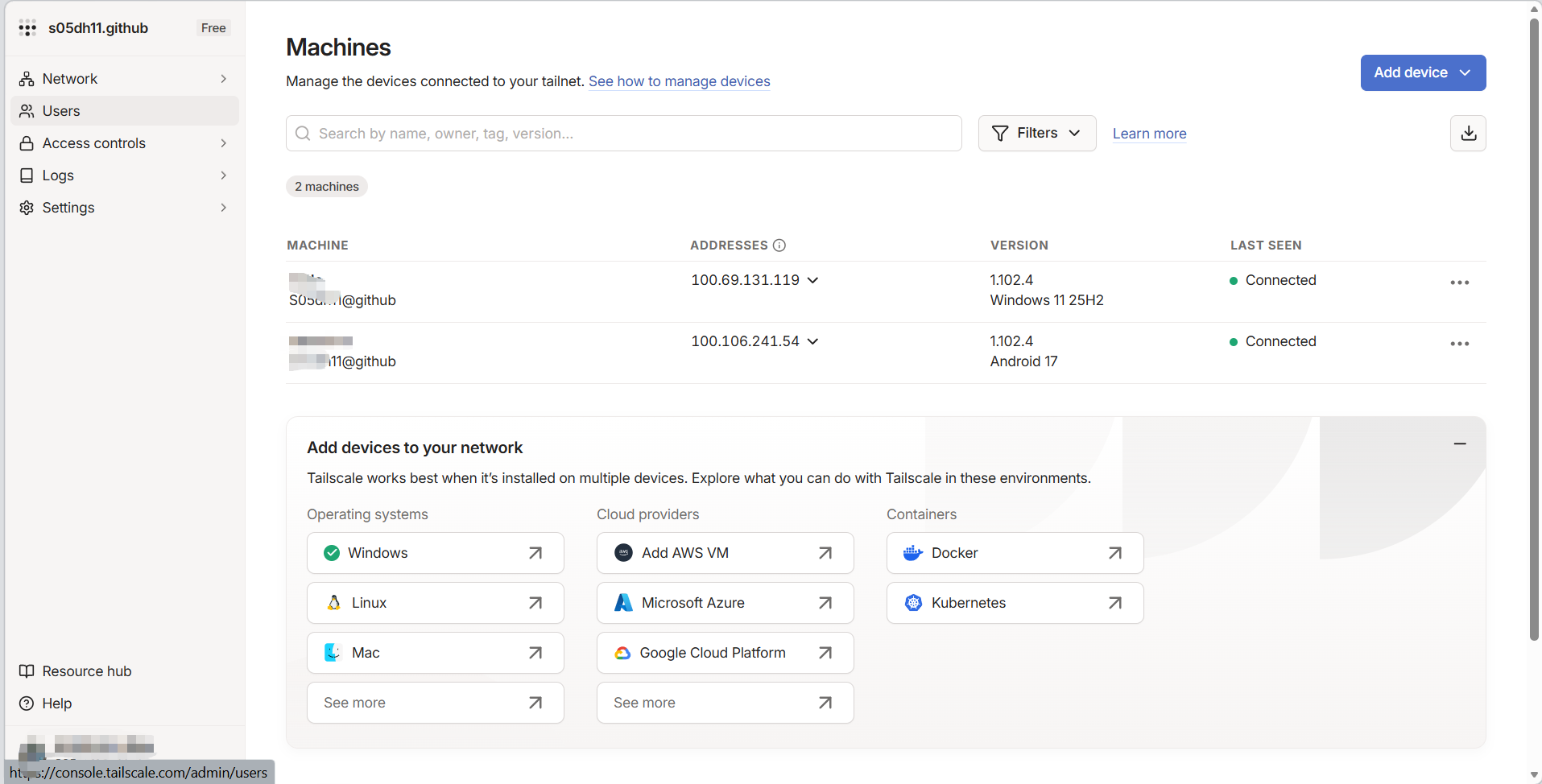Click the Windows green checkmark icon
The height and width of the screenshot is (784, 1542).
[x=332, y=553]
